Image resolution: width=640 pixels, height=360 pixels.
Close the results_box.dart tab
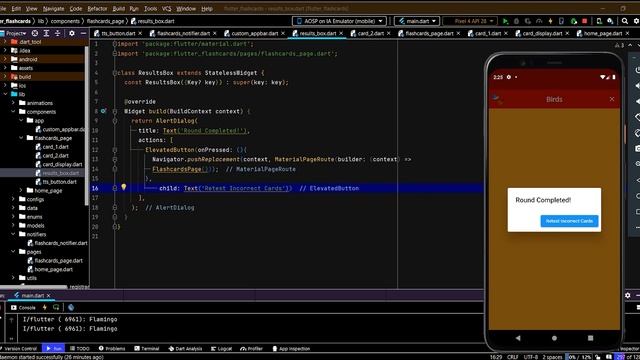[x=341, y=33]
